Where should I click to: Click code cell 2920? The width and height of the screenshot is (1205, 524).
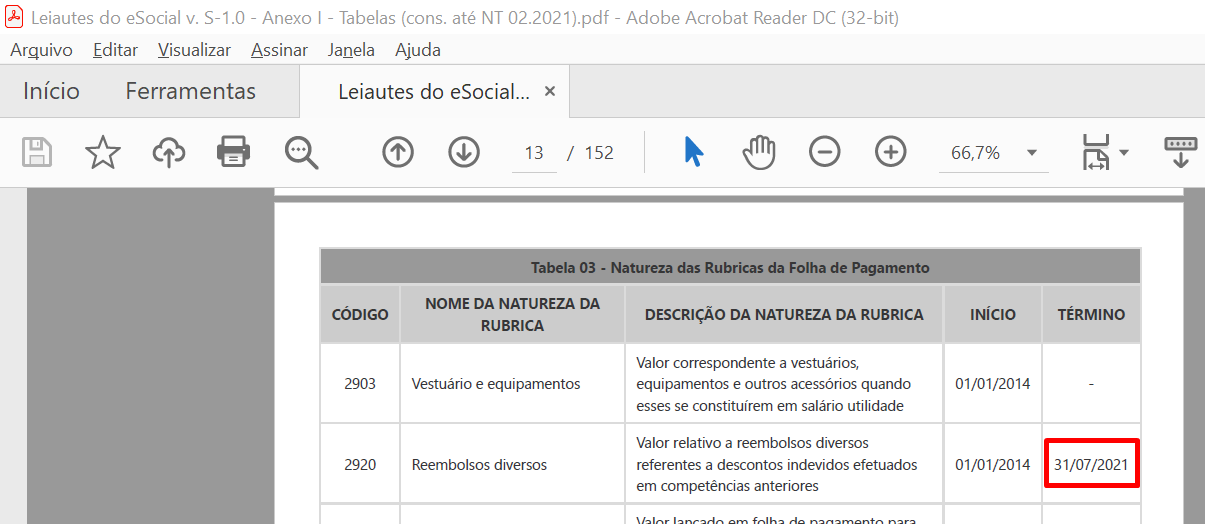click(x=360, y=464)
